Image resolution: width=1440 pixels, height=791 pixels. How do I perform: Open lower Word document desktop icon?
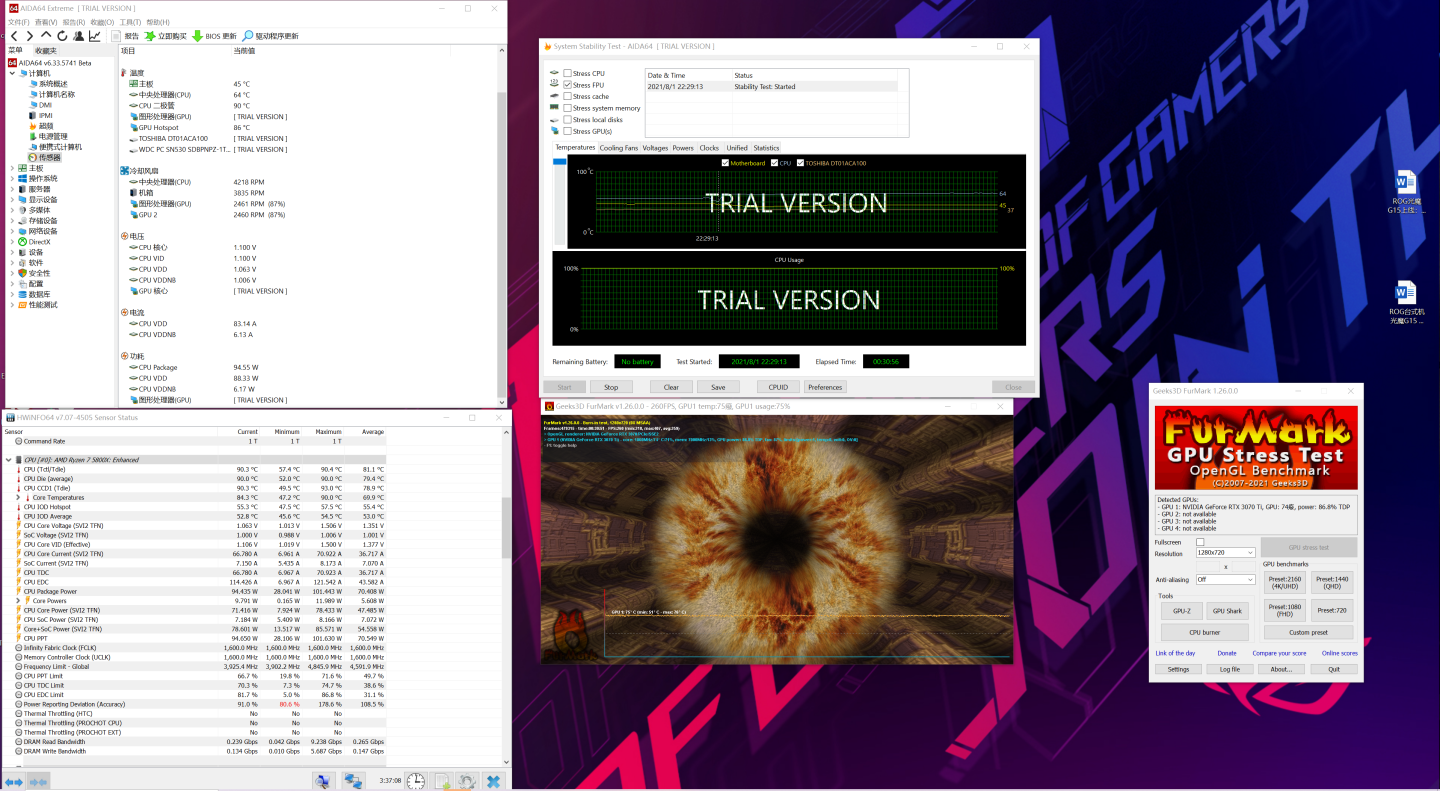pos(1406,304)
